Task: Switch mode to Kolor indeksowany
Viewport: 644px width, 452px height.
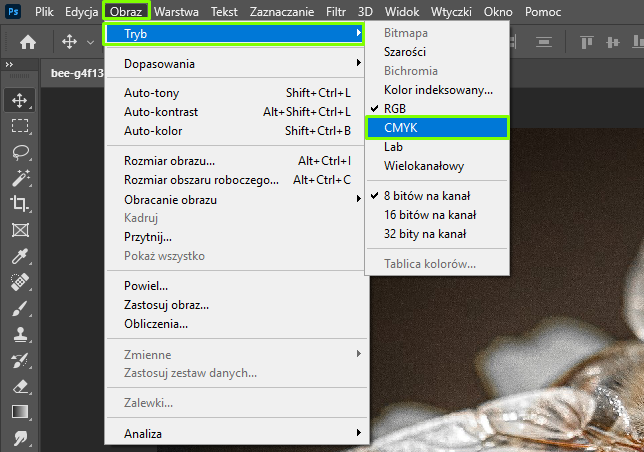Action: [x=437, y=90]
